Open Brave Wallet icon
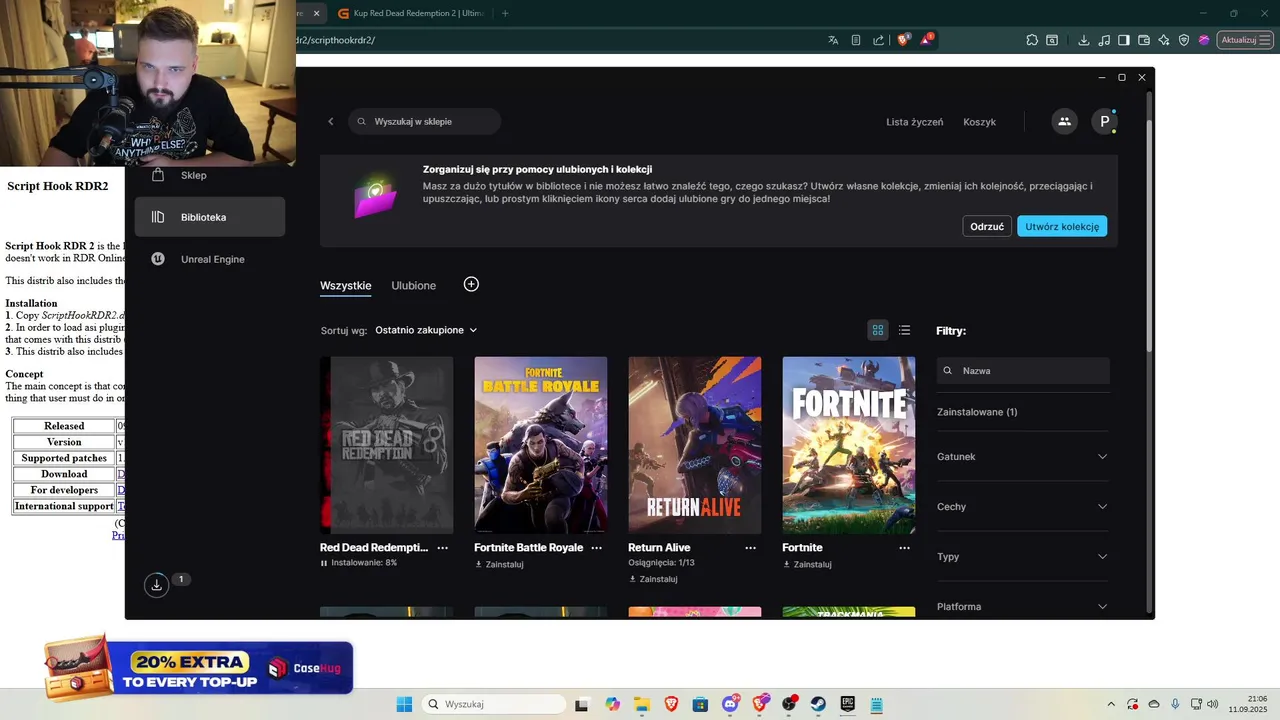The width and height of the screenshot is (1280, 720). tap(1144, 40)
